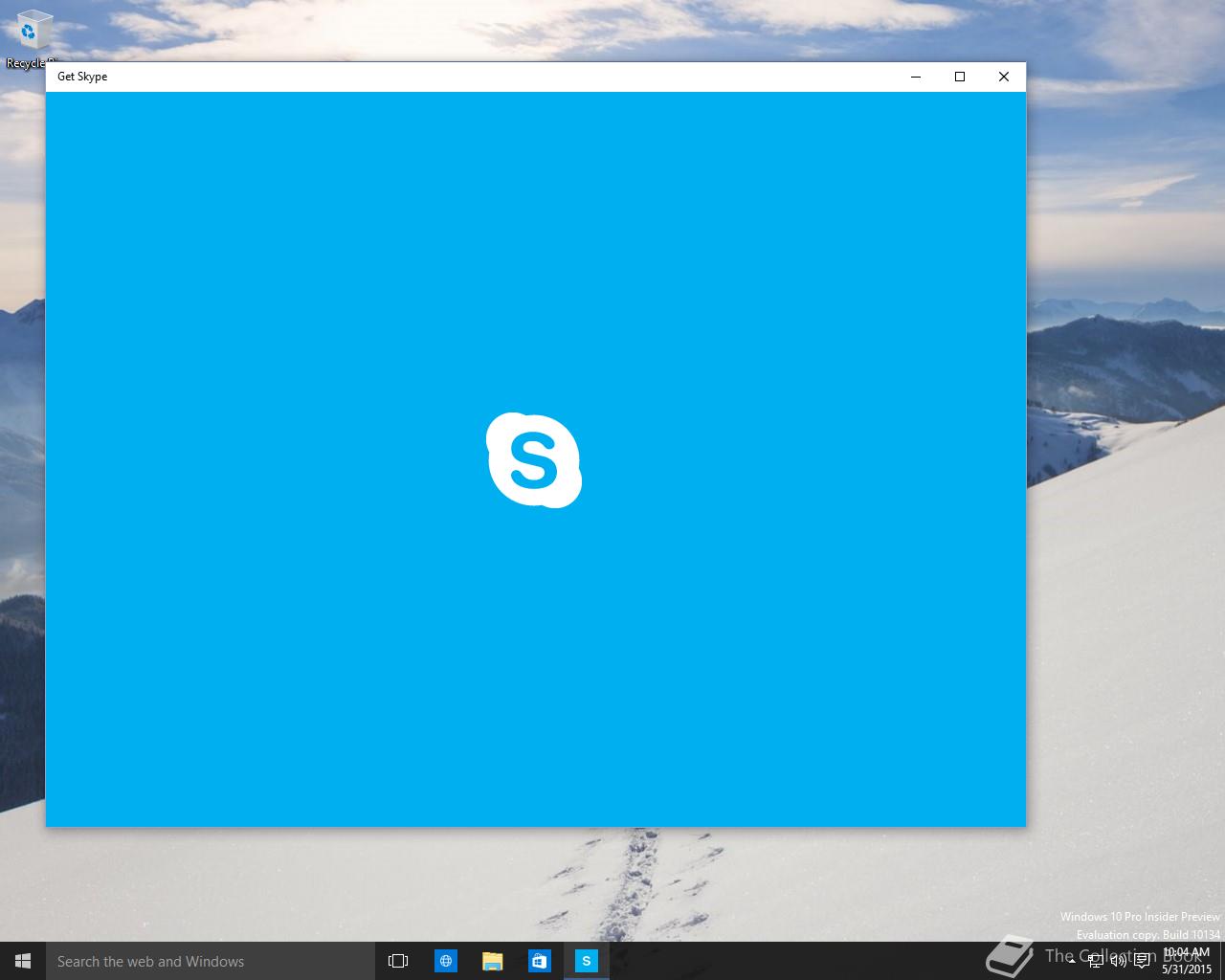Open the Windows Store taskbar icon

(x=539, y=961)
